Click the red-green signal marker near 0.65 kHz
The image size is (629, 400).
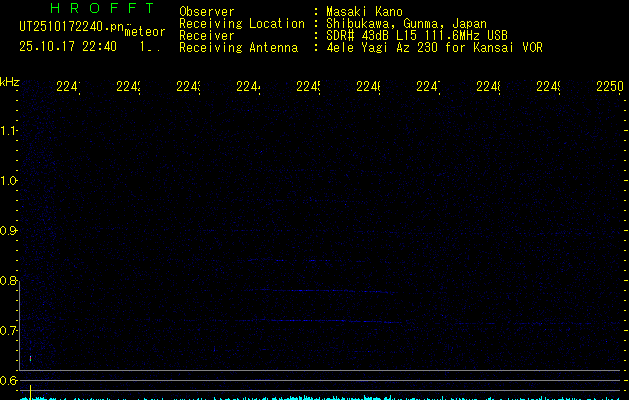point(30,358)
